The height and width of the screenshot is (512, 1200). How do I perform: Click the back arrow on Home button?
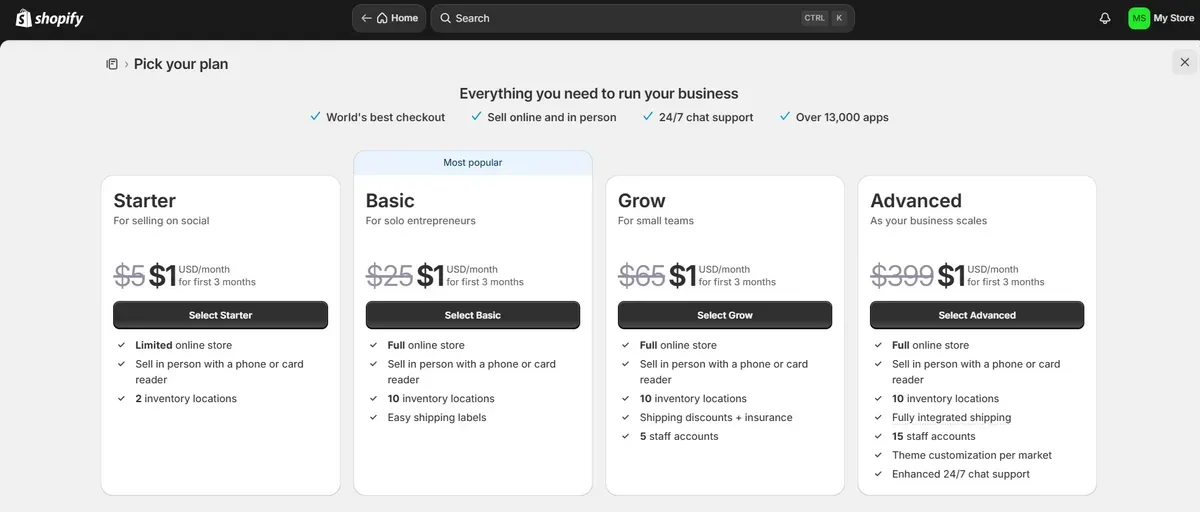click(367, 18)
